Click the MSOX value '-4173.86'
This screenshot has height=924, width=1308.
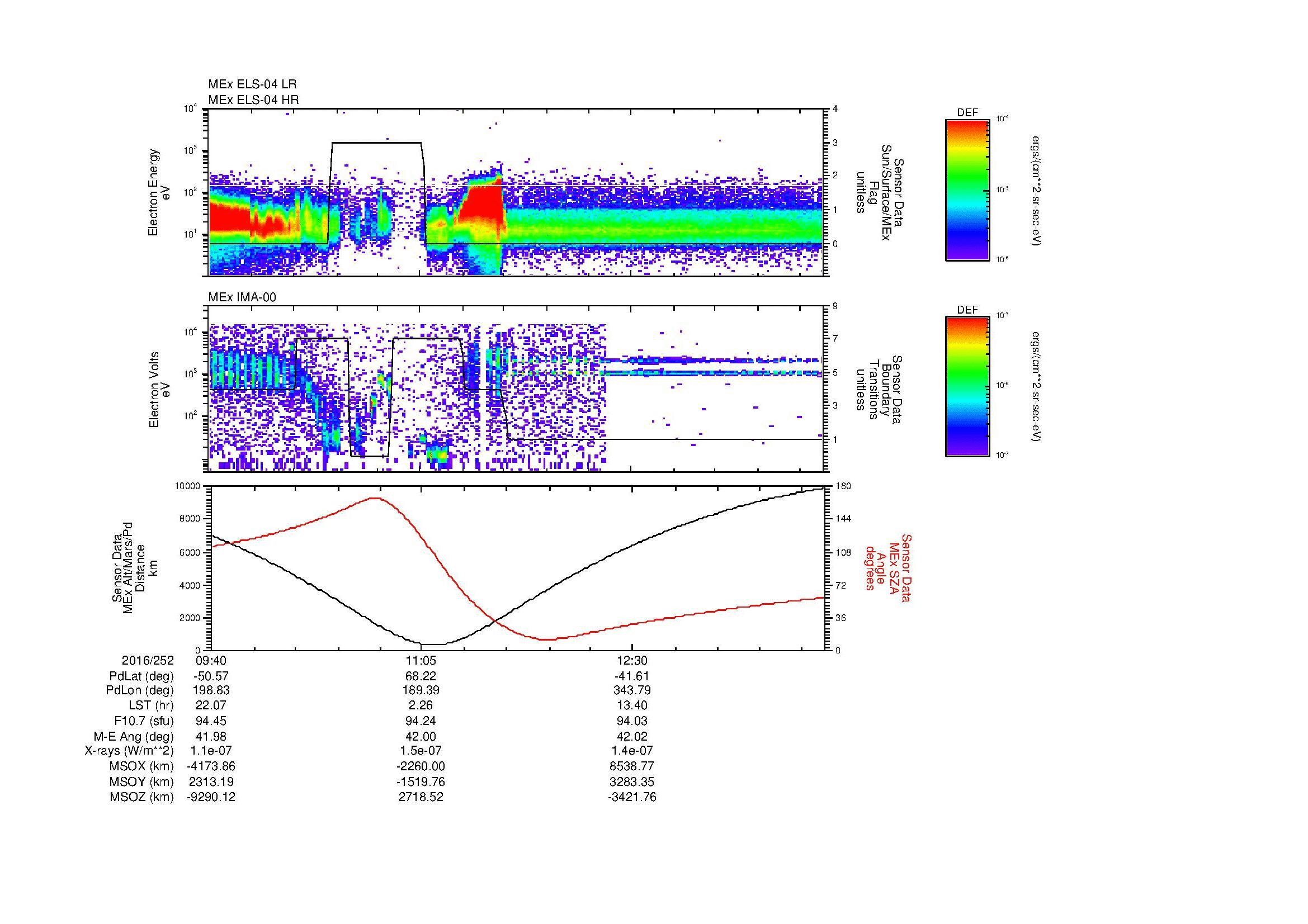pos(211,766)
